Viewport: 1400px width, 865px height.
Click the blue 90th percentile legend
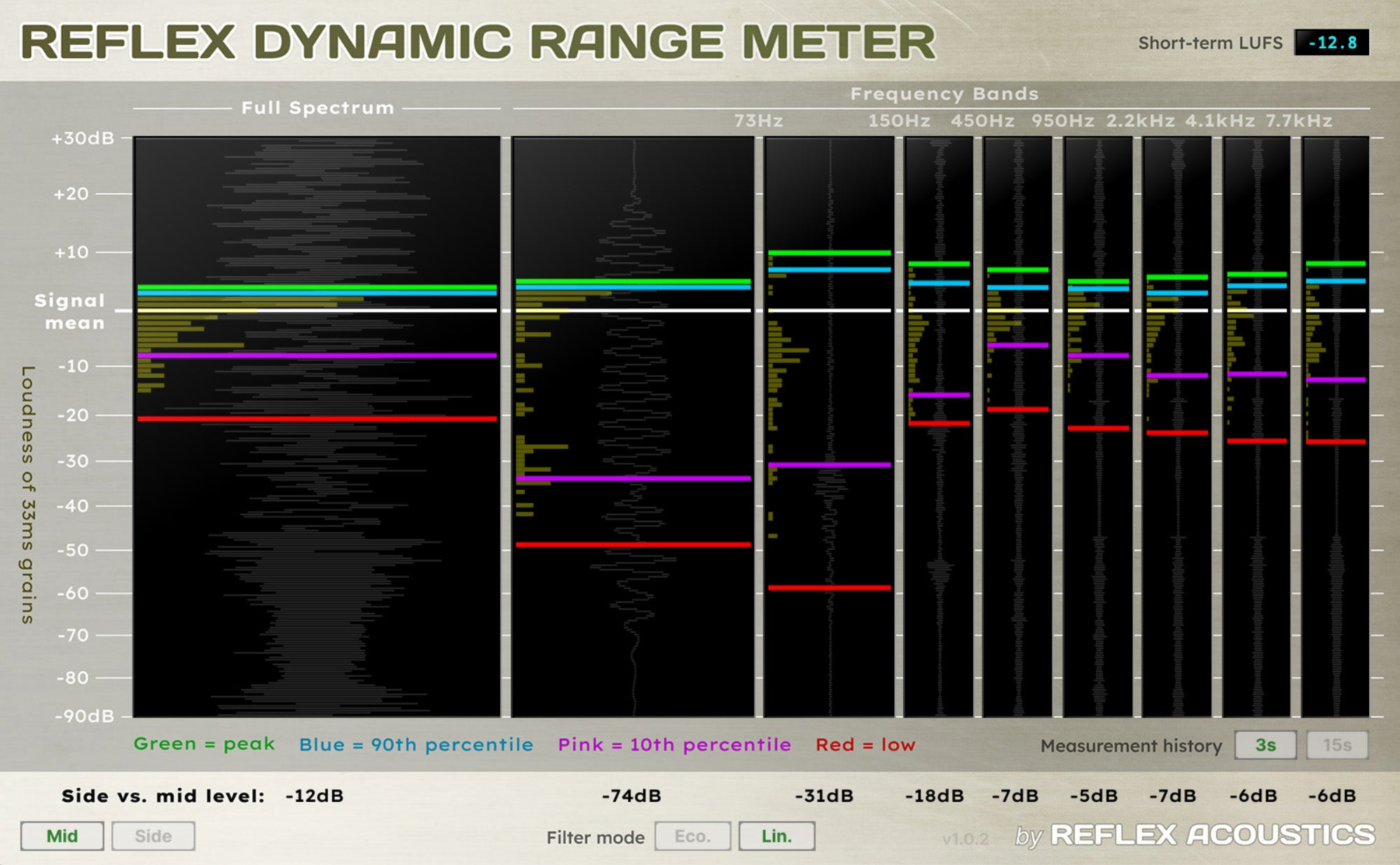[415, 744]
